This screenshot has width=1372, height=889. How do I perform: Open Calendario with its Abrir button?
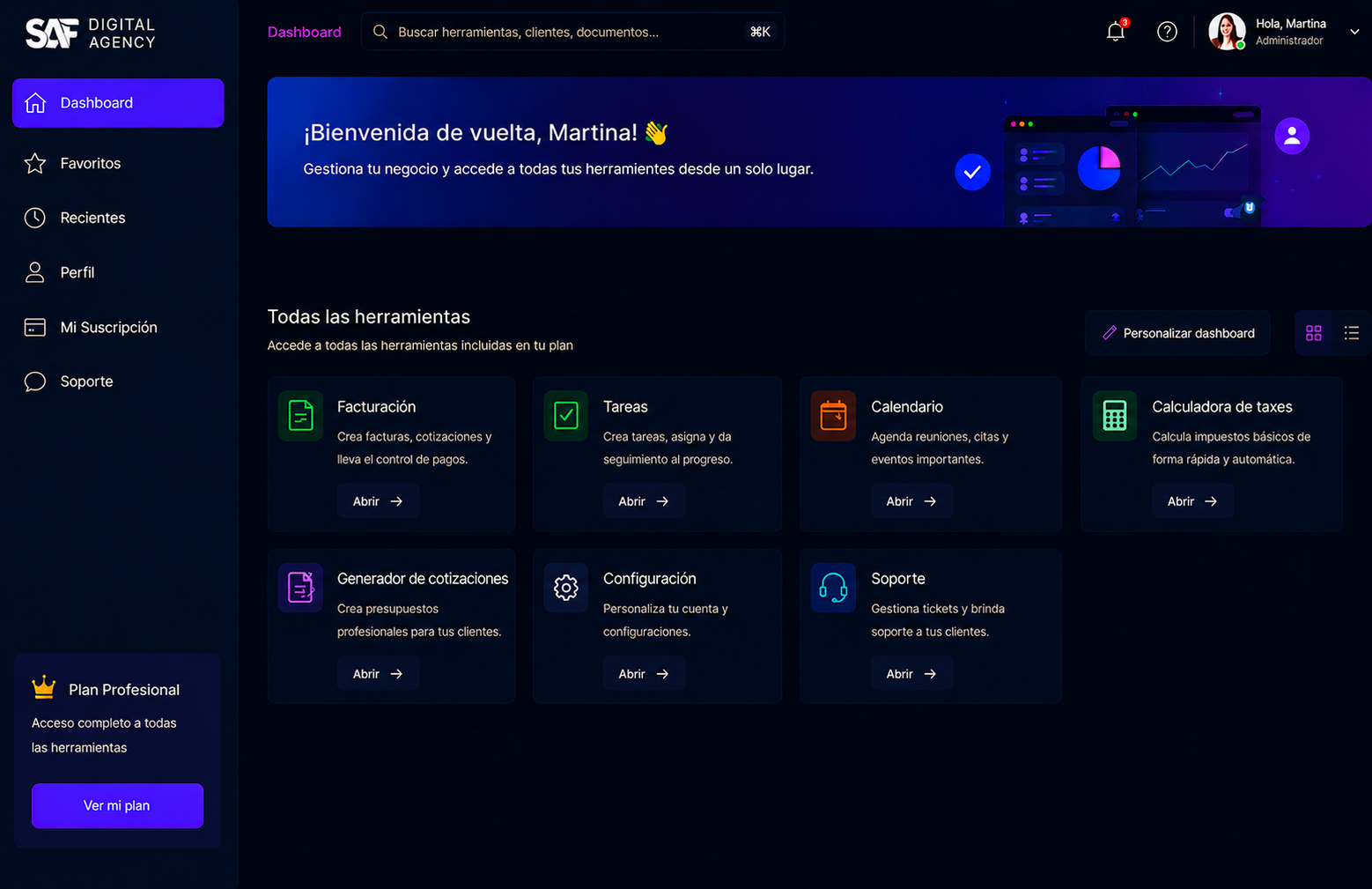(x=911, y=501)
